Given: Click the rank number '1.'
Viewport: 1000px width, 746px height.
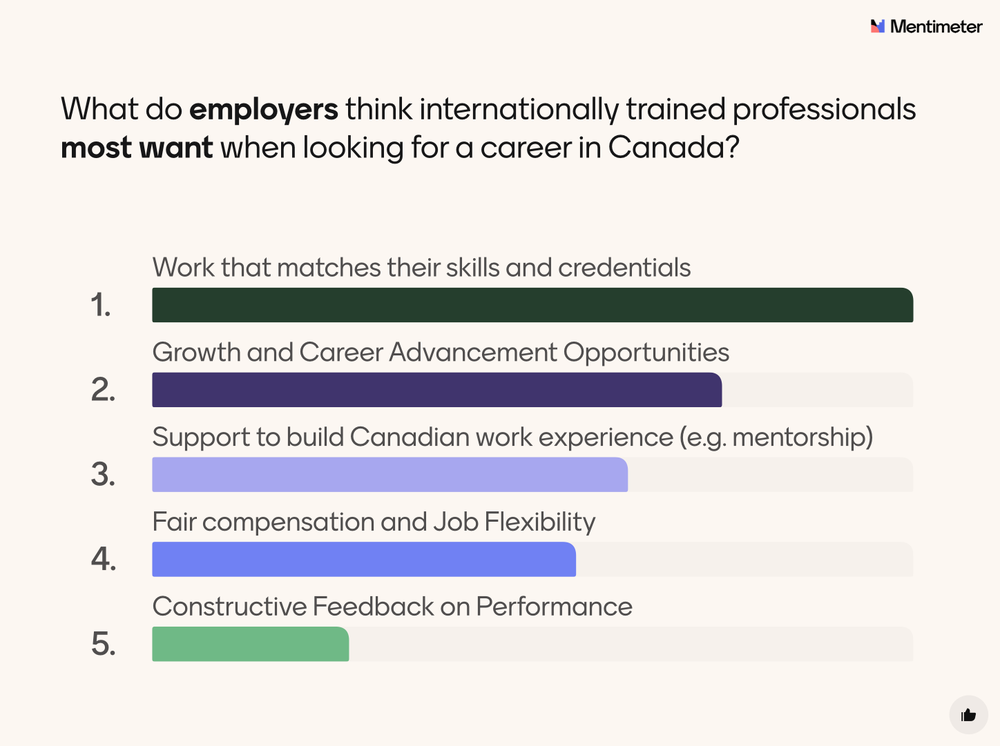Looking at the screenshot, I should [101, 306].
